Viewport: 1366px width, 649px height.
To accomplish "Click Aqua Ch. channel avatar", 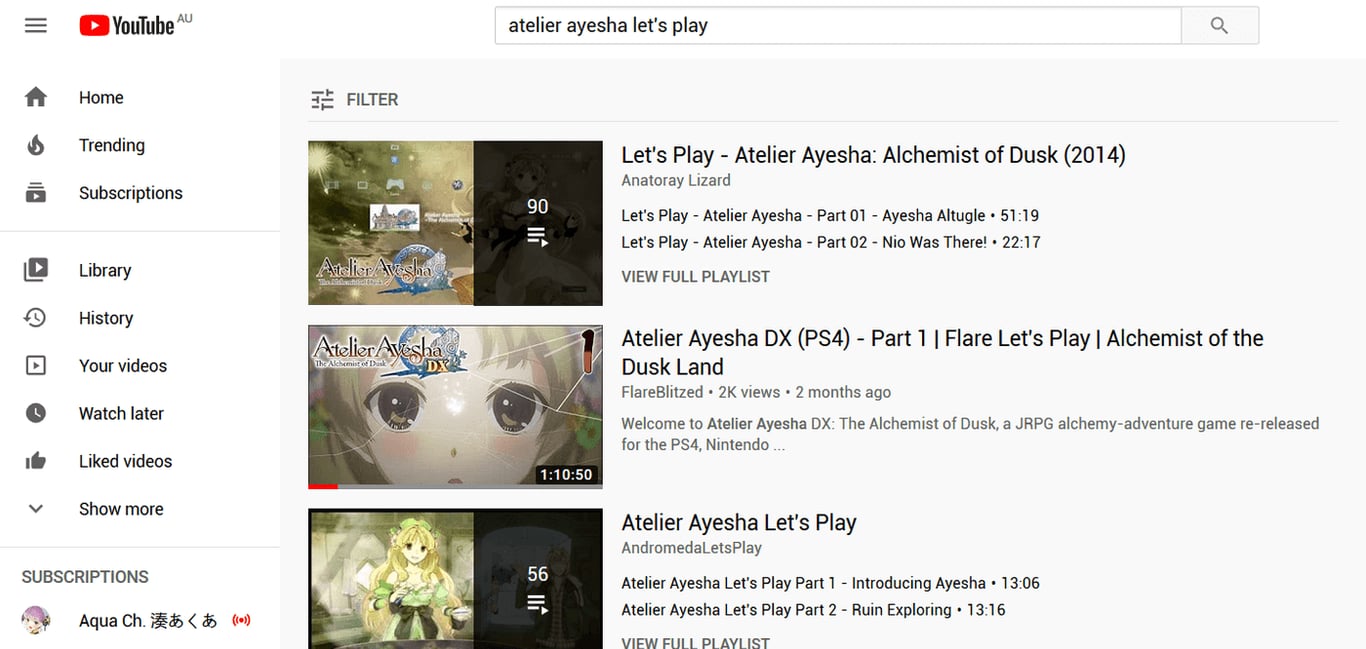I will (x=36, y=620).
